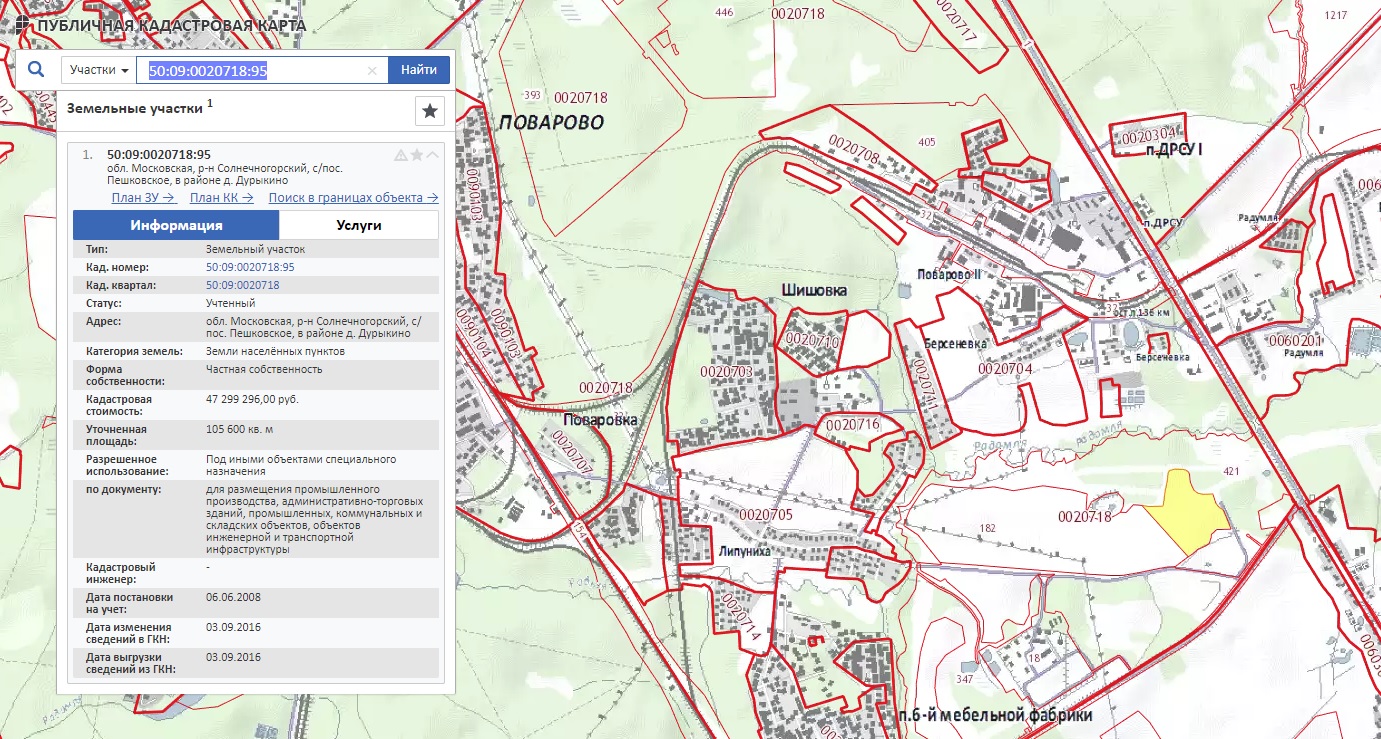Open the План КК link

click(221, 198)
